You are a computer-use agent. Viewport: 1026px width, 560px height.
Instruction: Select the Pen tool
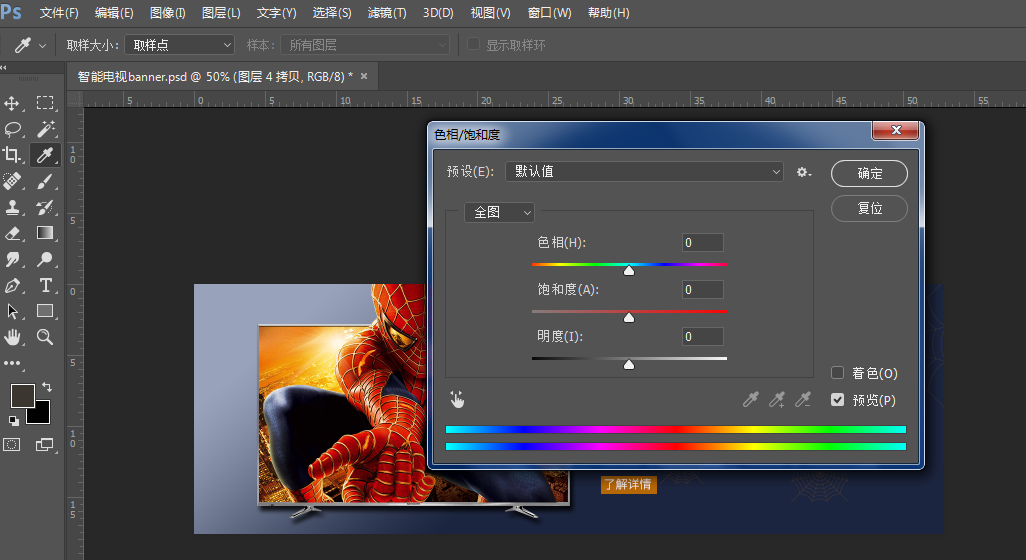point(12,285)
